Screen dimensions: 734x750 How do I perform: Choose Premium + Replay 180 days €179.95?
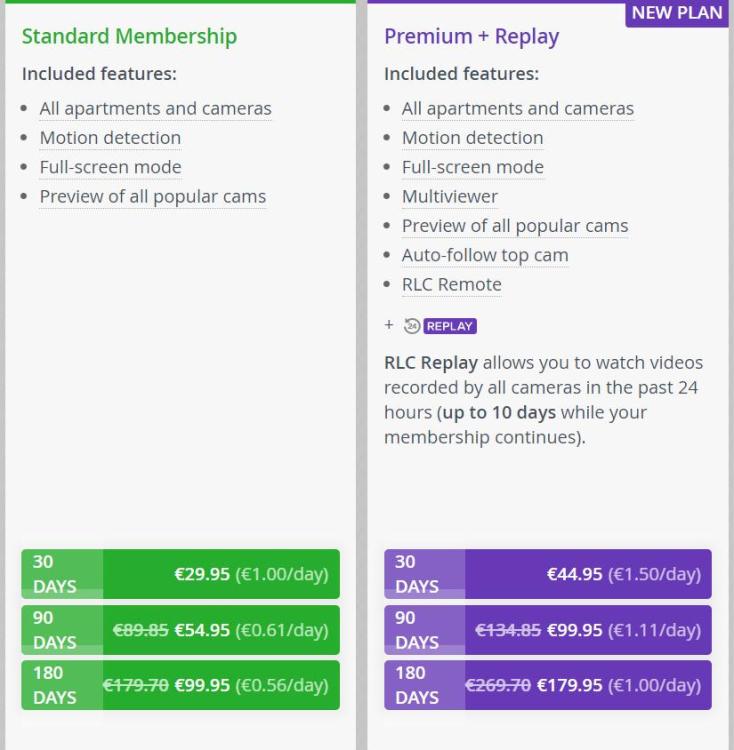(547, 685)
